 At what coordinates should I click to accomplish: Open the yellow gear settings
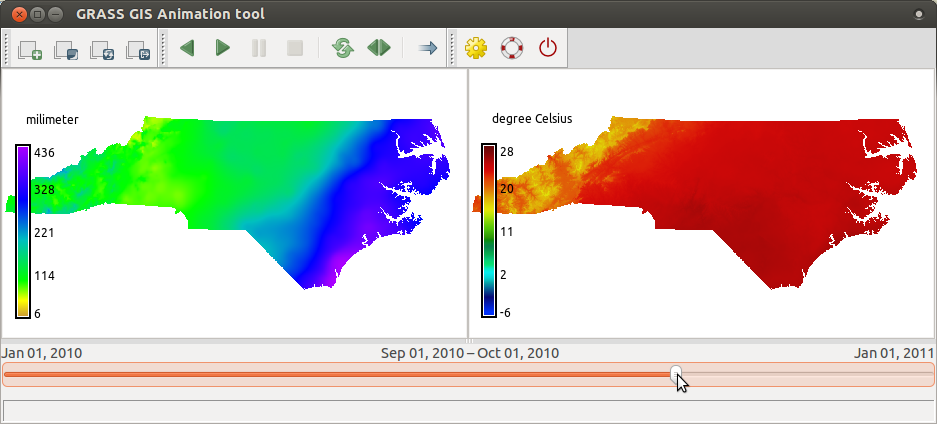pos(476,48)
